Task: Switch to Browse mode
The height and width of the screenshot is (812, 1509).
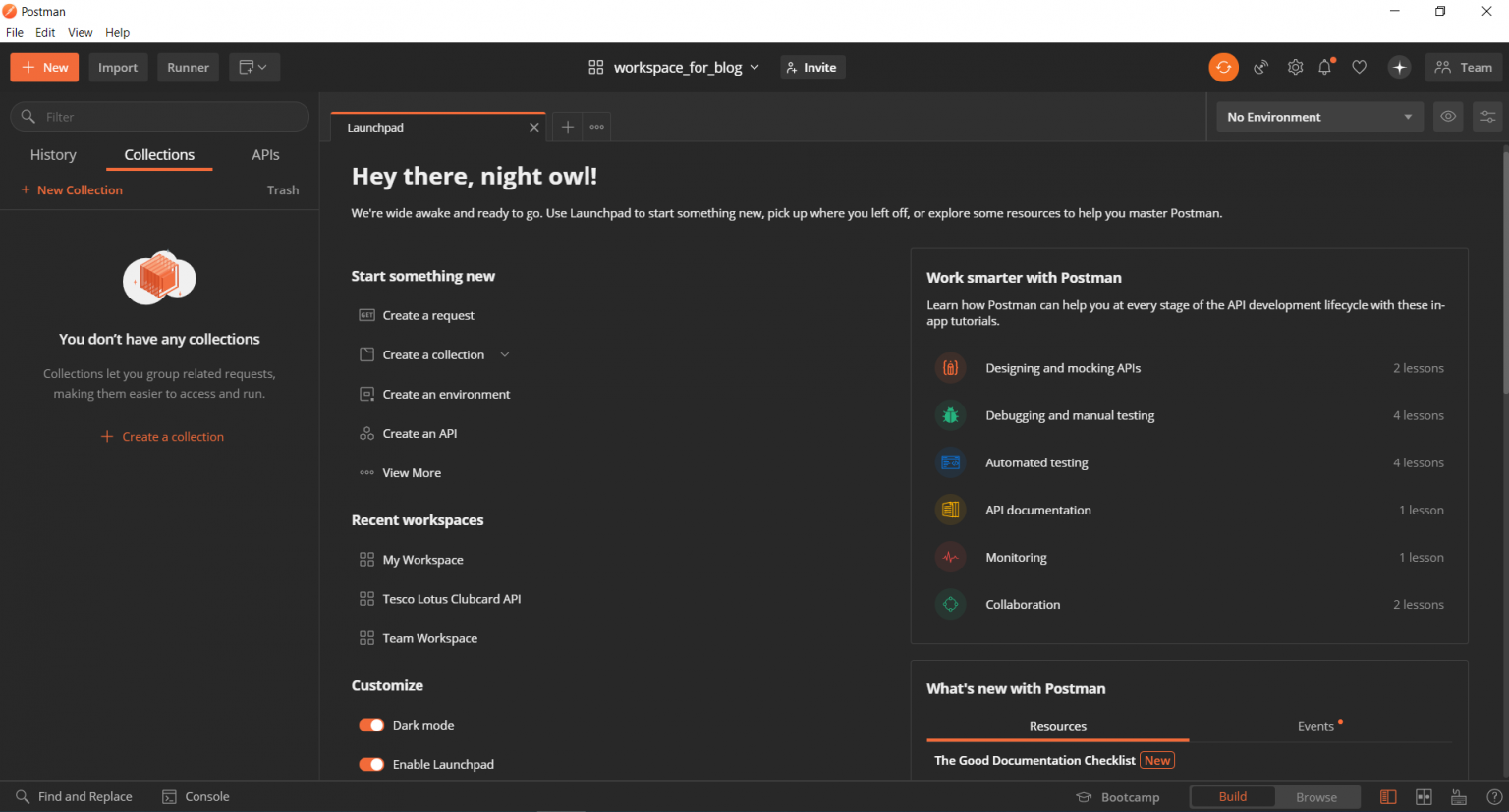Action: tap(1316, 796)
